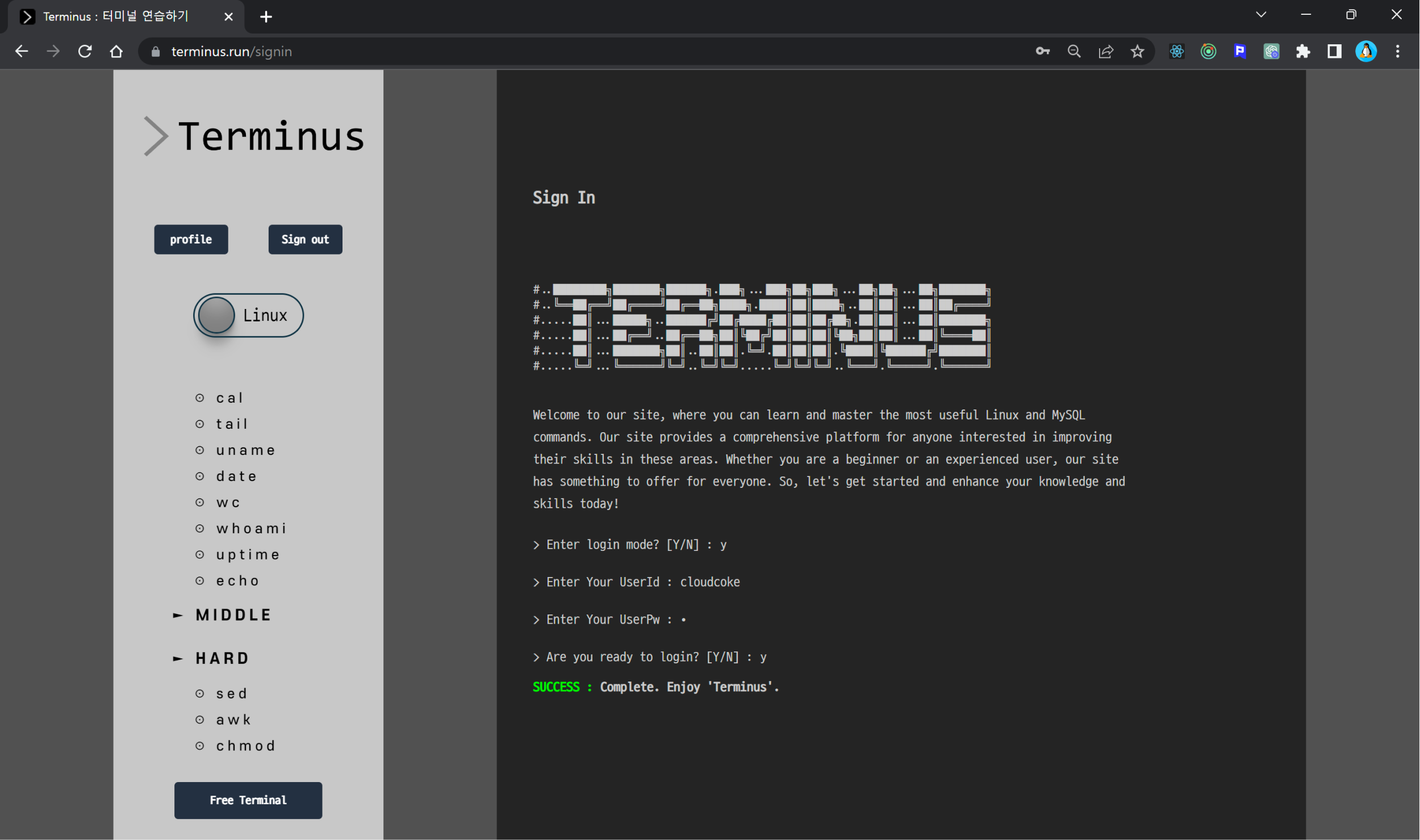The image size is (1420, 840).
Task: Open the Extensions puzzle piece icon
Action: (x=1303, y=52)
